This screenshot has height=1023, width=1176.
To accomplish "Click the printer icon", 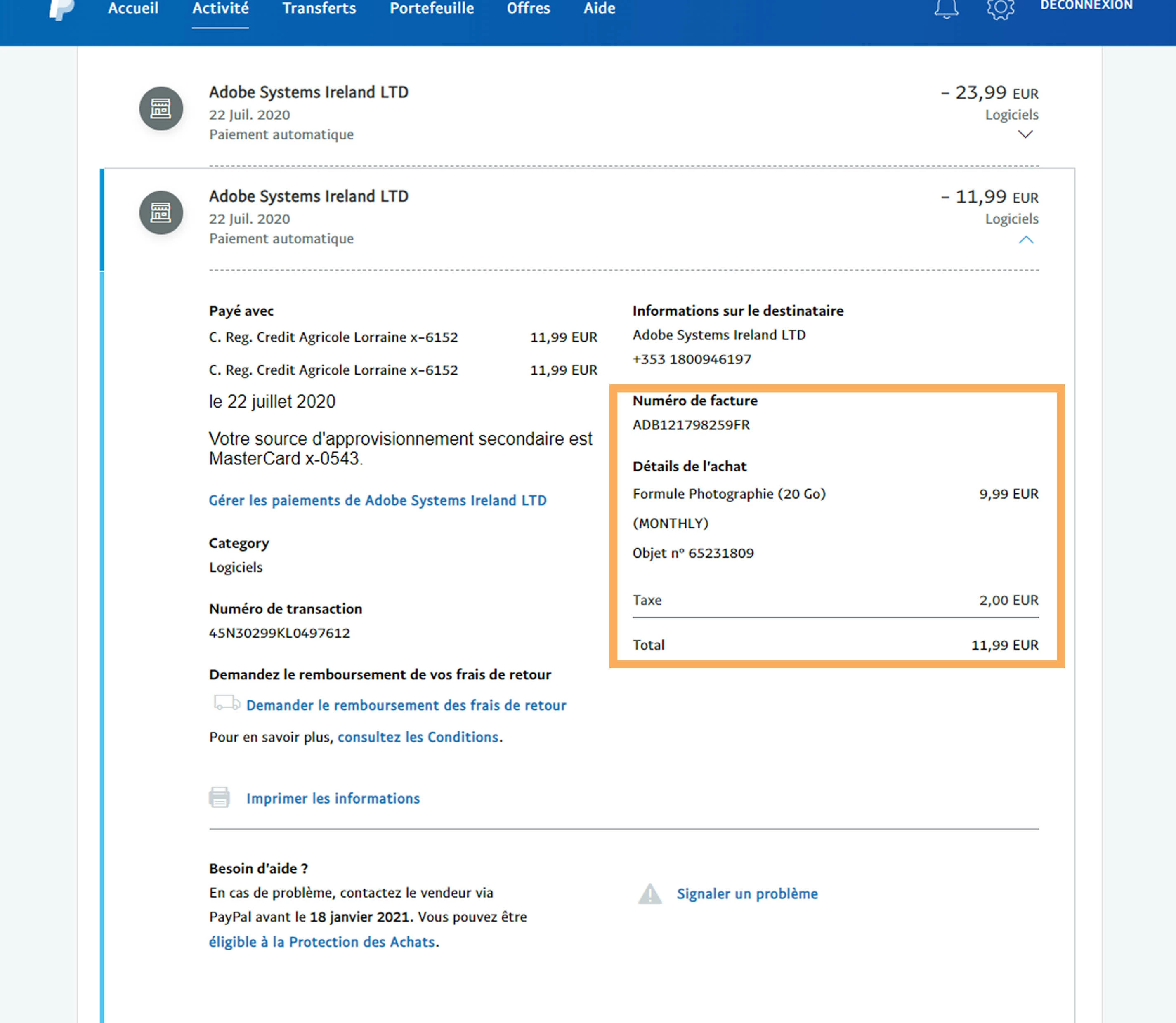I will (x=220, y=797).
